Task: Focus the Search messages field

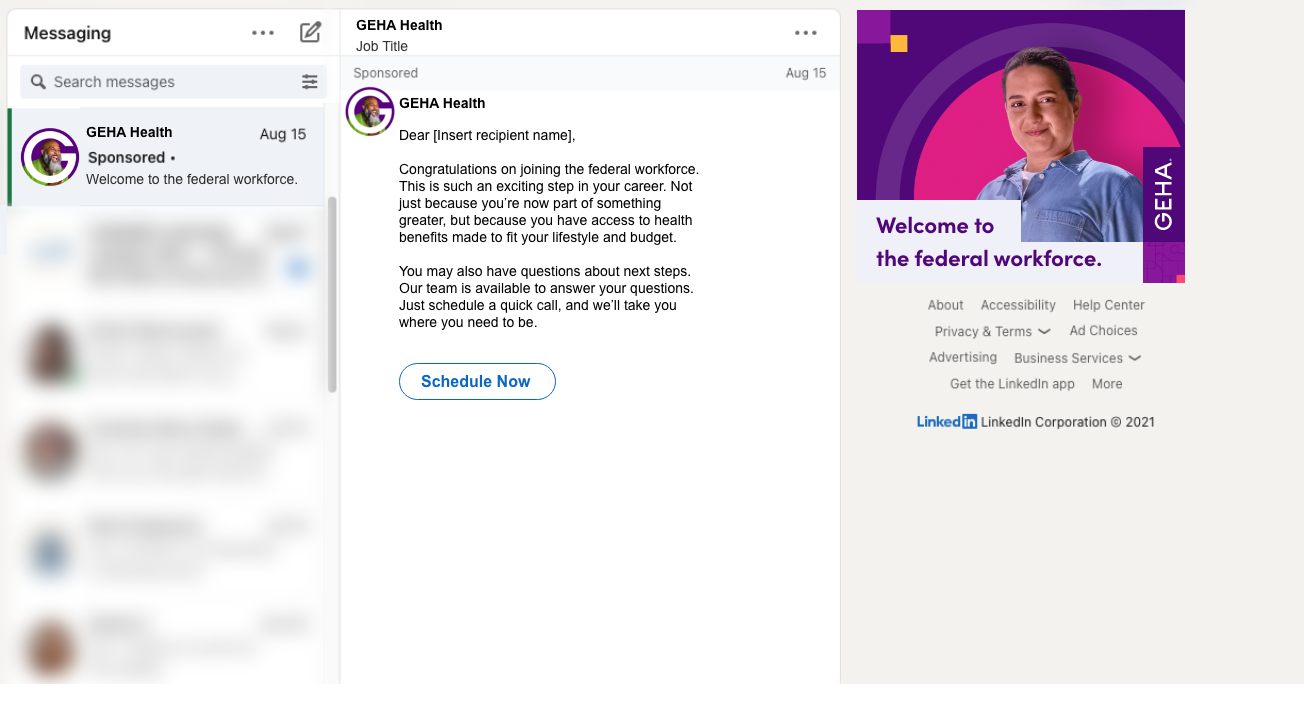Action: (174, 82)
